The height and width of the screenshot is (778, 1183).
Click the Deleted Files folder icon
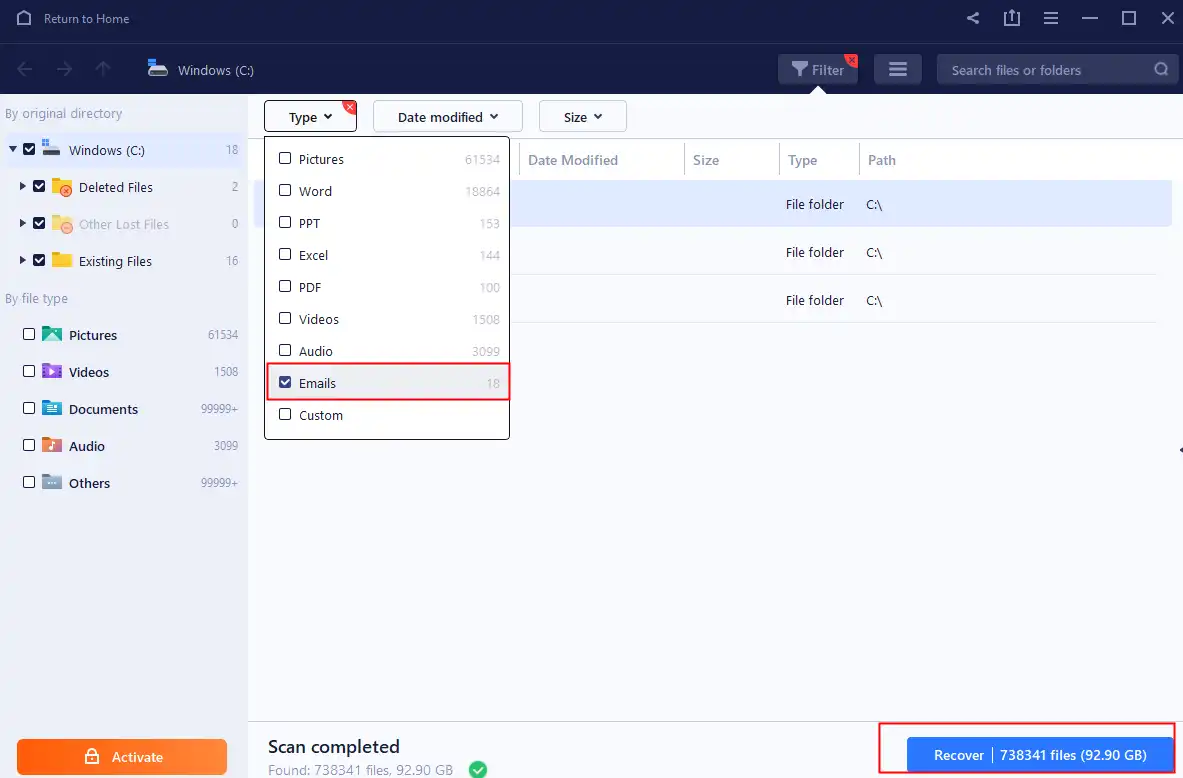(62, 186)
